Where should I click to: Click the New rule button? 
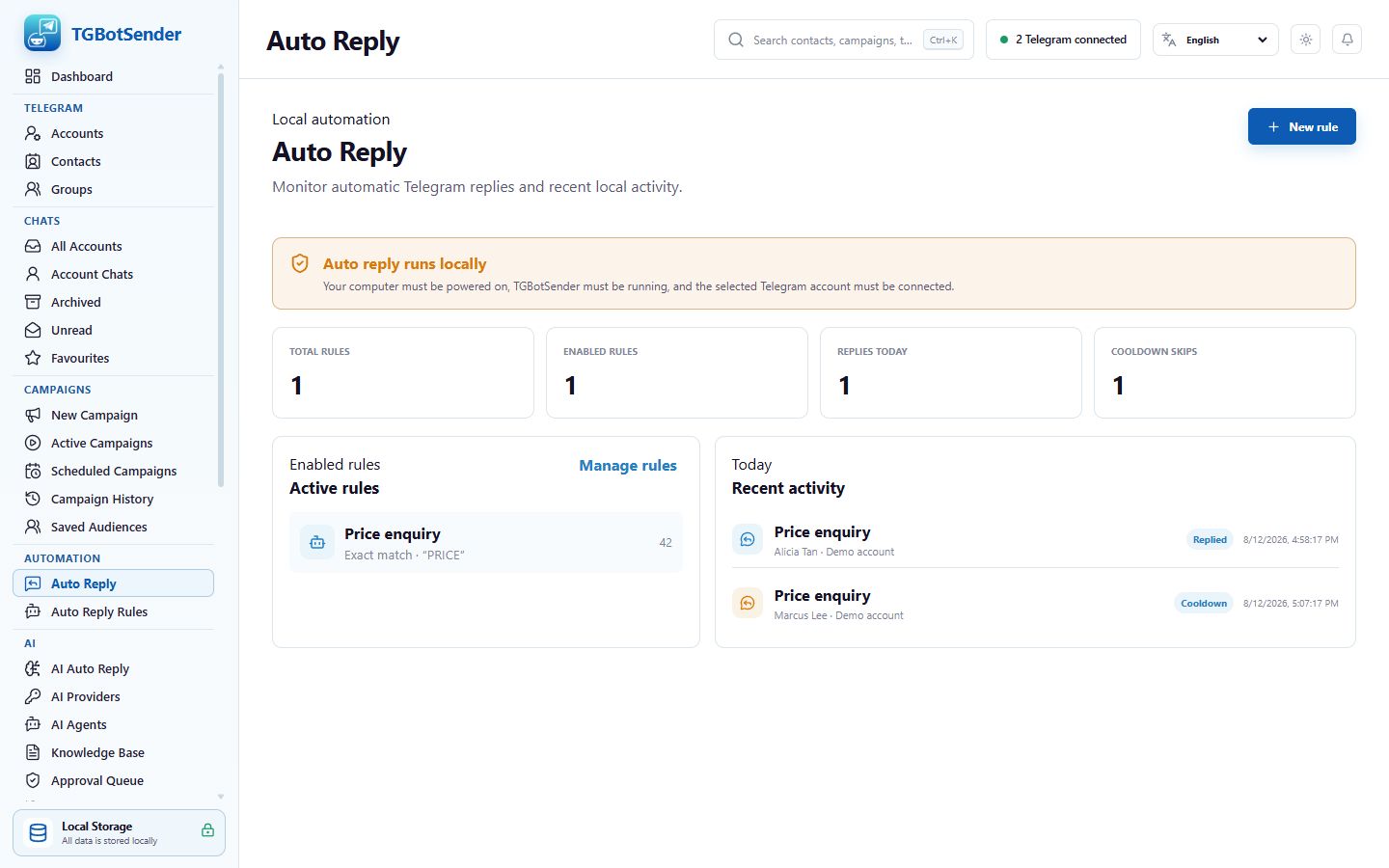(1301, 126)
